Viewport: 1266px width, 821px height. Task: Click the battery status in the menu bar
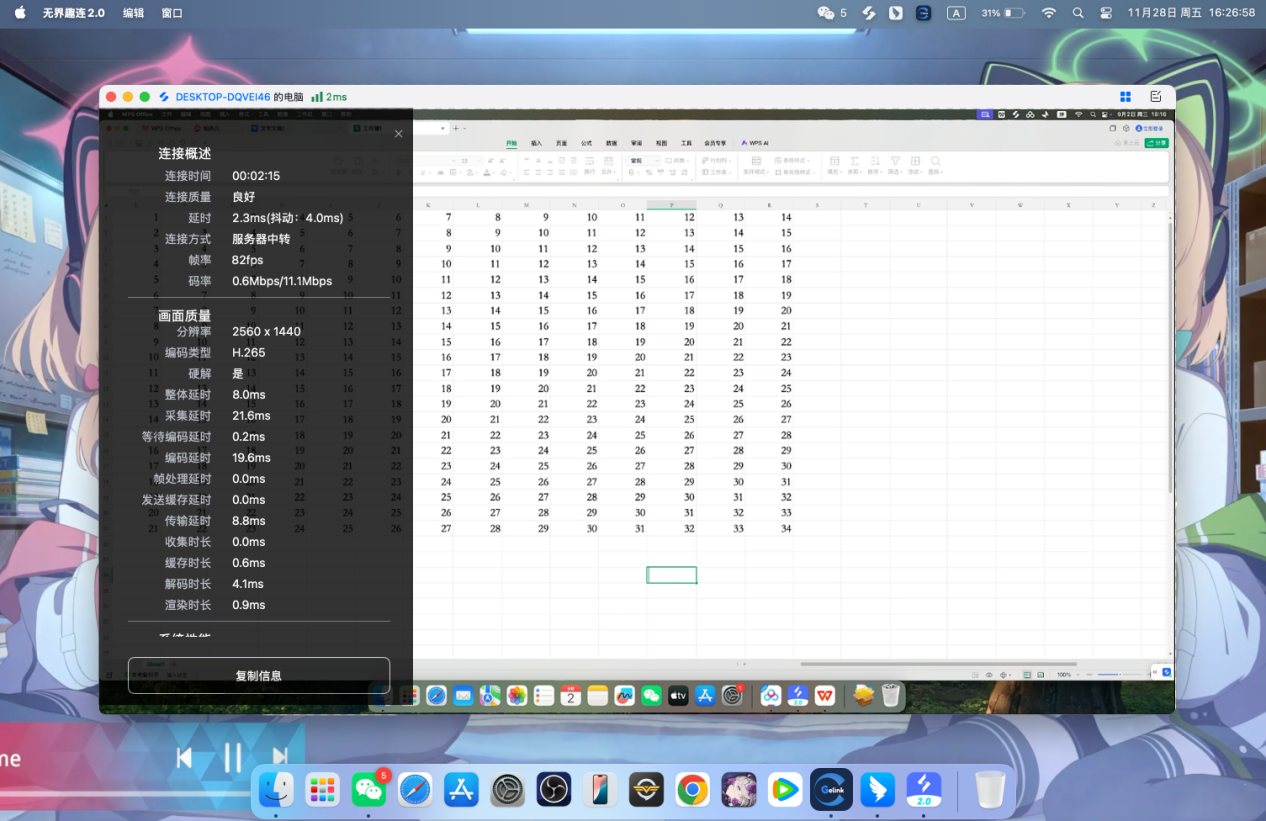tap(1003, 13)
